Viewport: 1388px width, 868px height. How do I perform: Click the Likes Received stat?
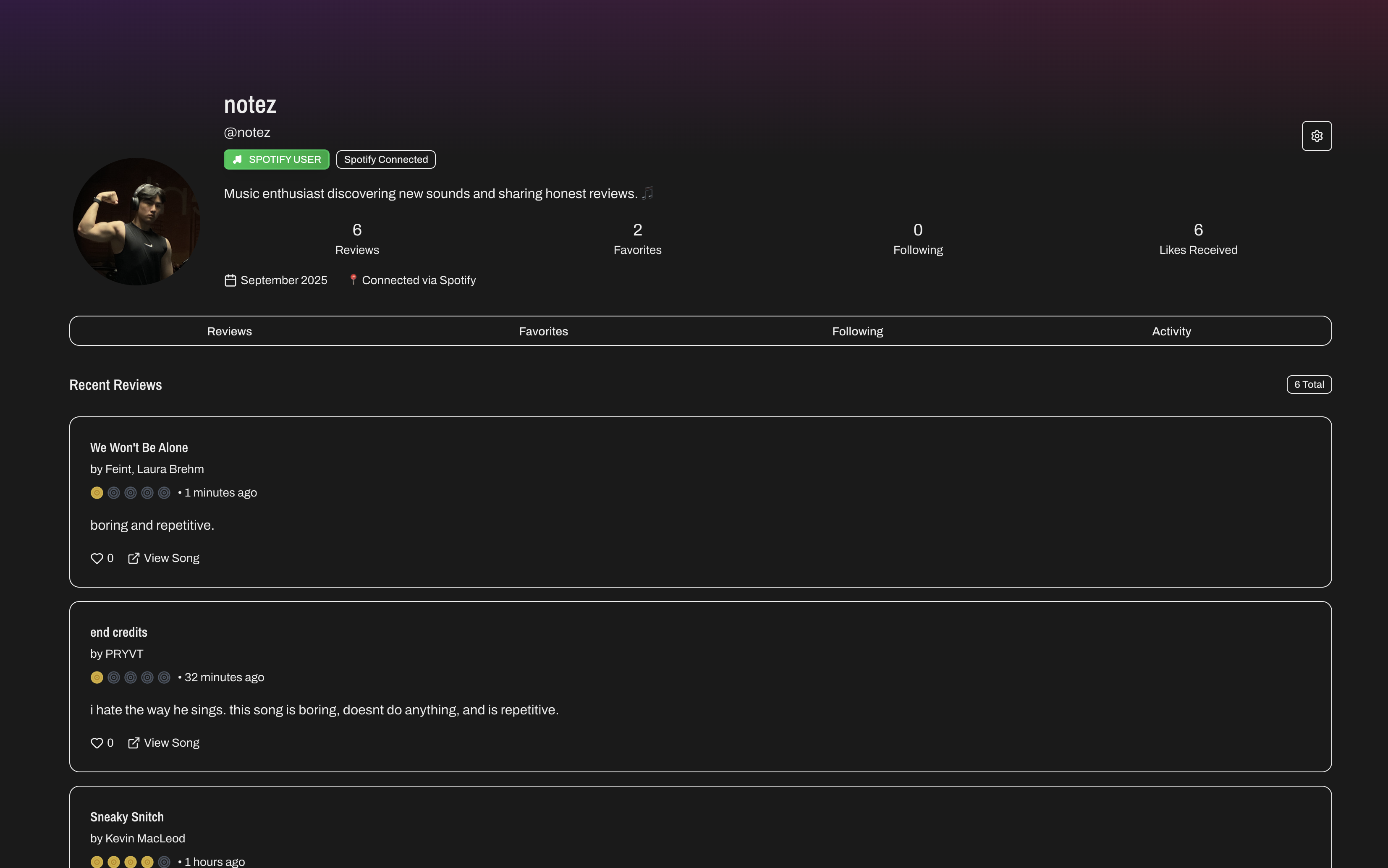click(x=1198, y=239)
